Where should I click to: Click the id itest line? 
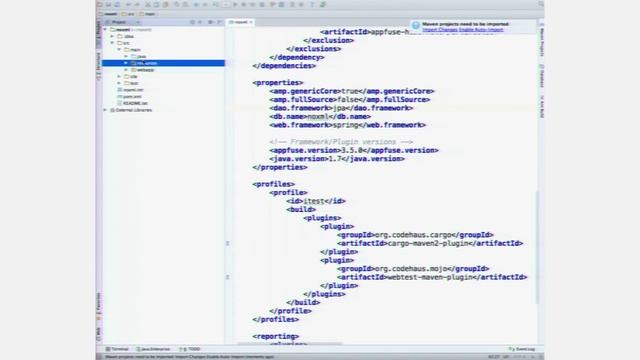click(x=316, y=201)
